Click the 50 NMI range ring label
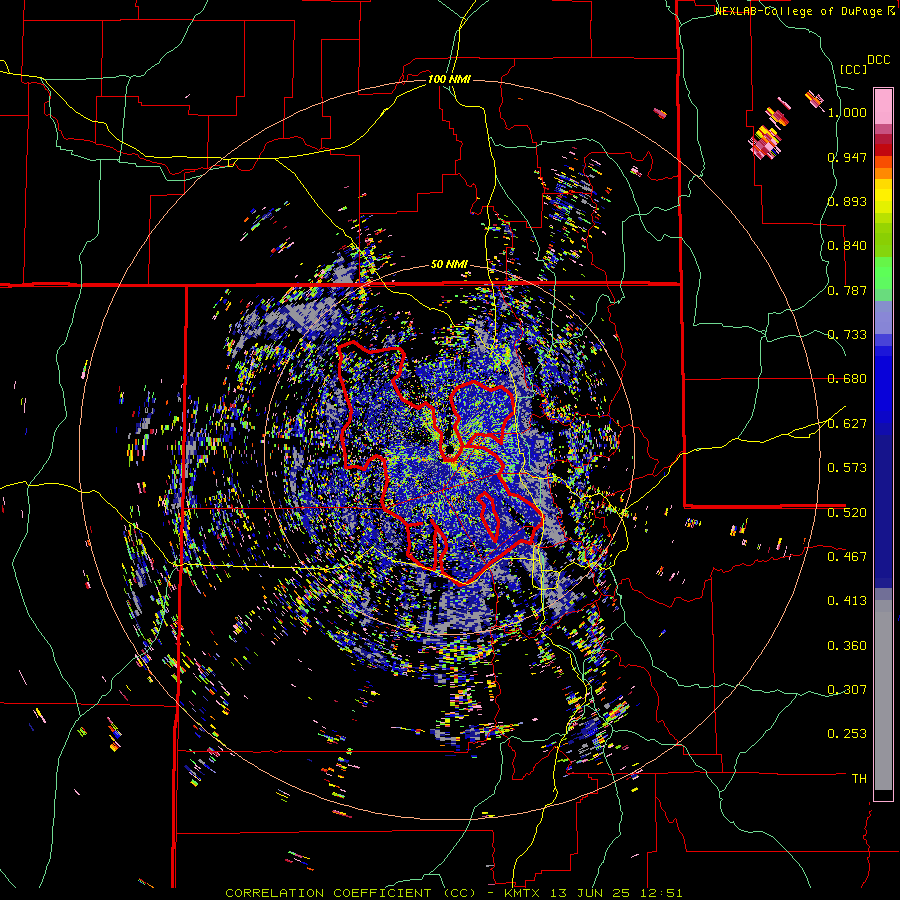900x900 pixels. click(x=449, y=265)
